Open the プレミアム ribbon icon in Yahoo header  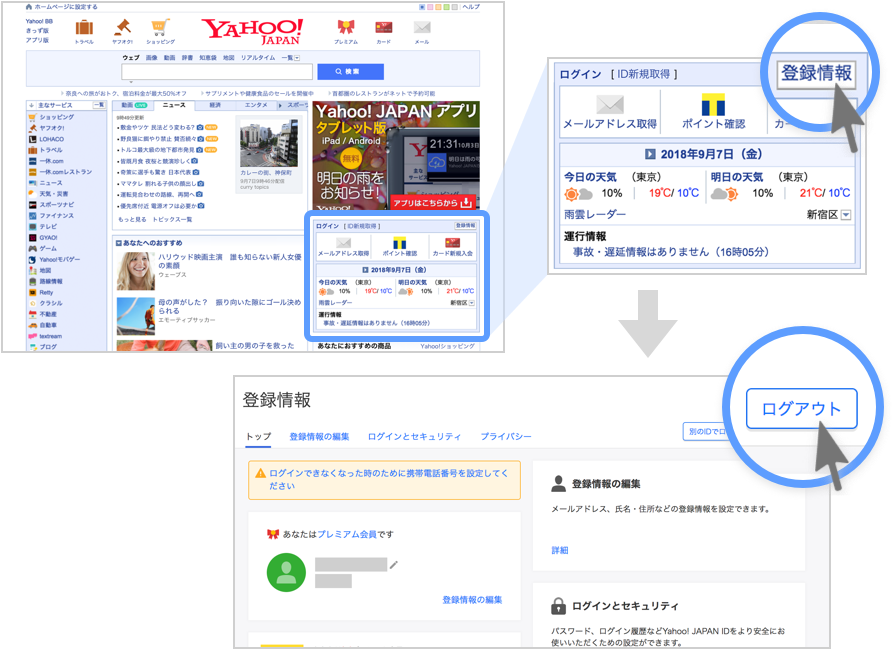pyautogui.click(x=345, y=27)
